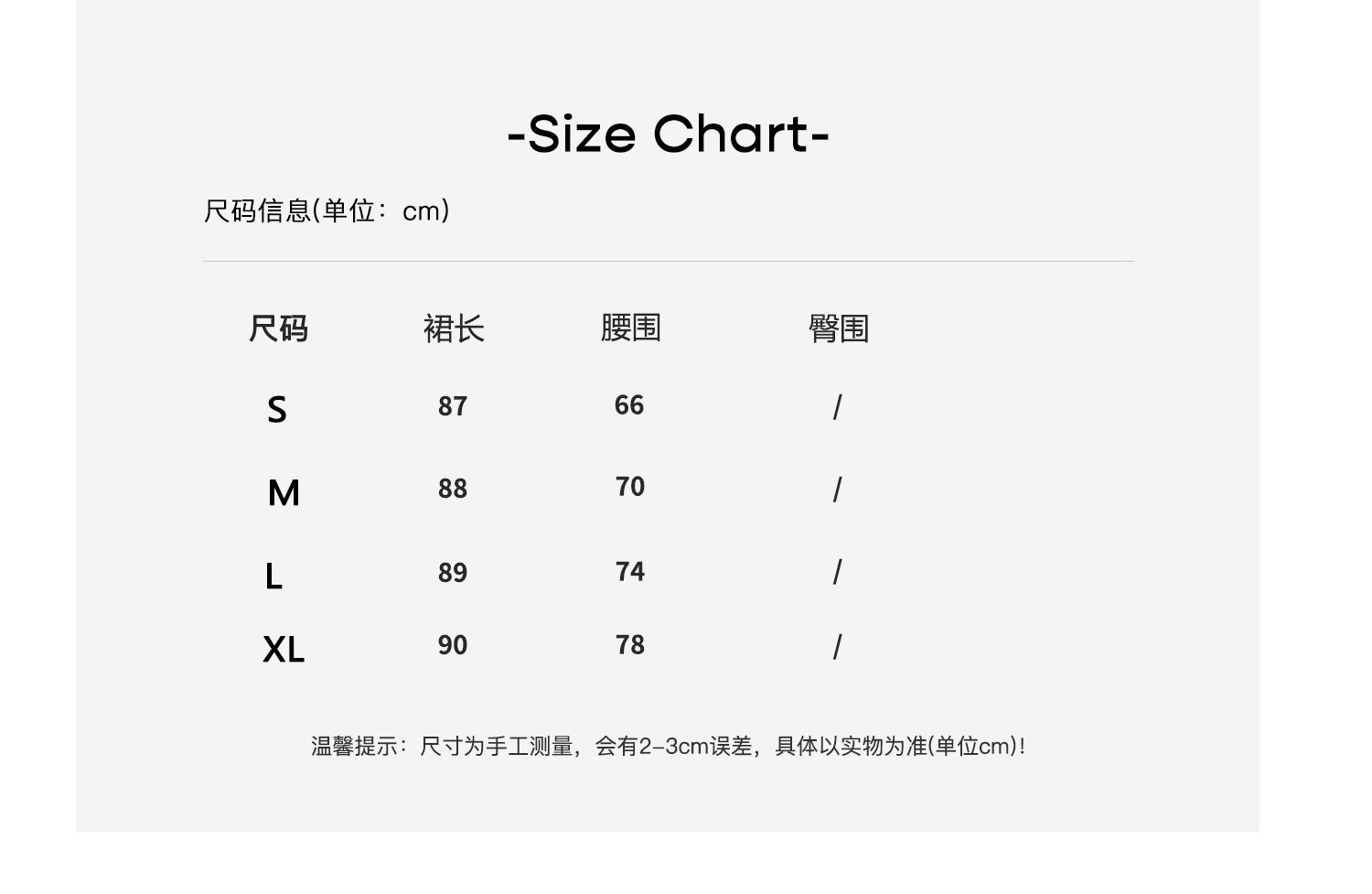Click the M size row label
This screenshot has width=1372, height=894.
pyautogui.click(x=284, y=493)
